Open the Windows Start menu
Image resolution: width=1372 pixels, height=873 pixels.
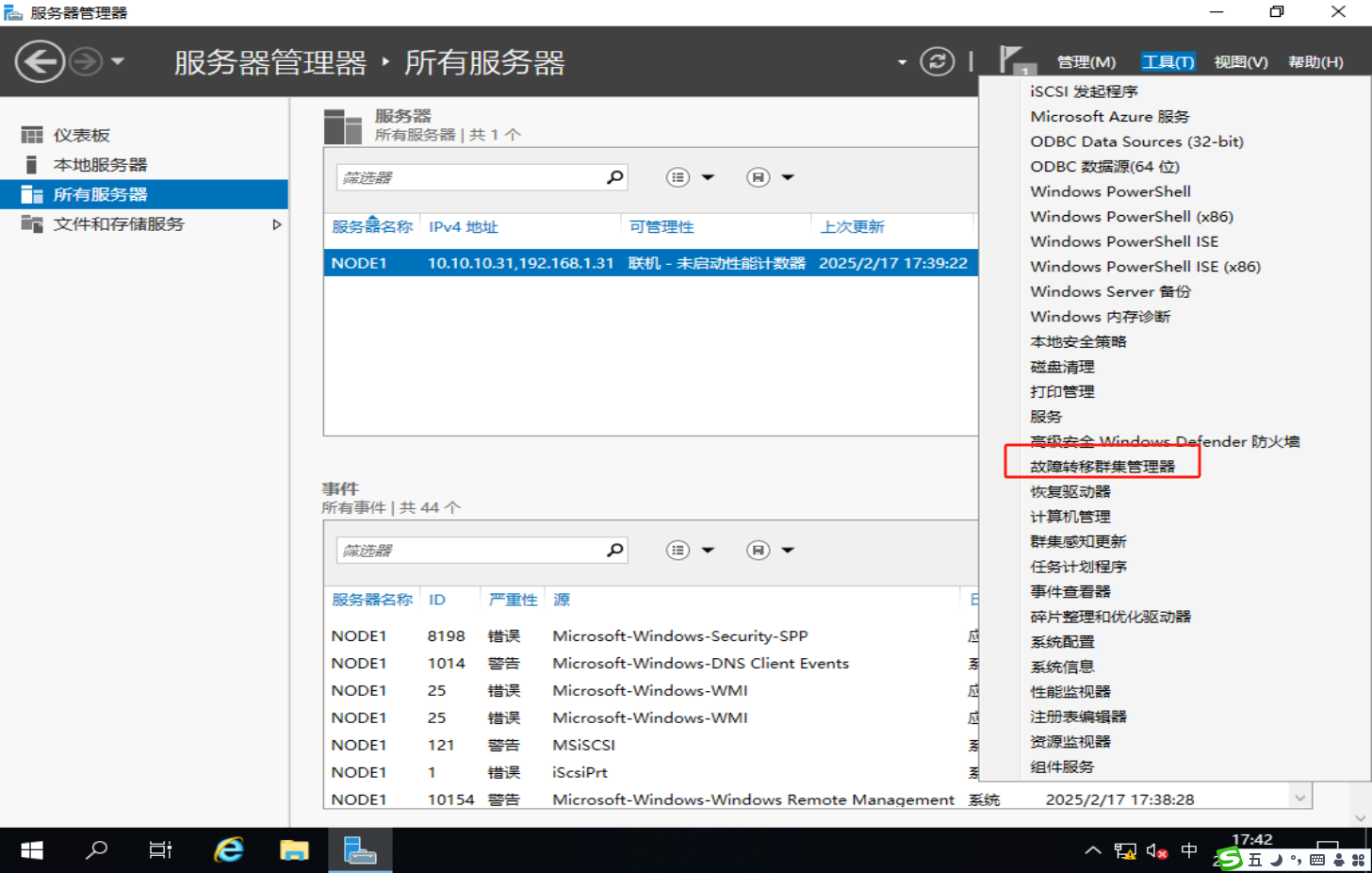pyautogui.click(x=31, y=850)
